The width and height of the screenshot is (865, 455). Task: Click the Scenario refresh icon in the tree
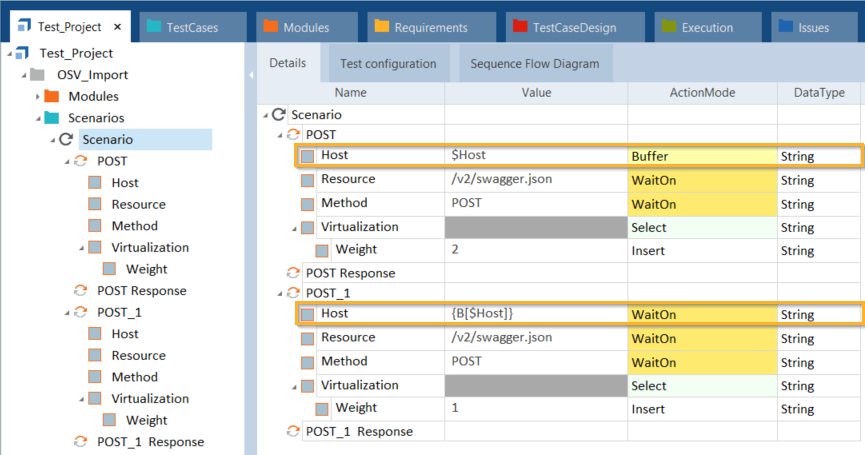66,140
